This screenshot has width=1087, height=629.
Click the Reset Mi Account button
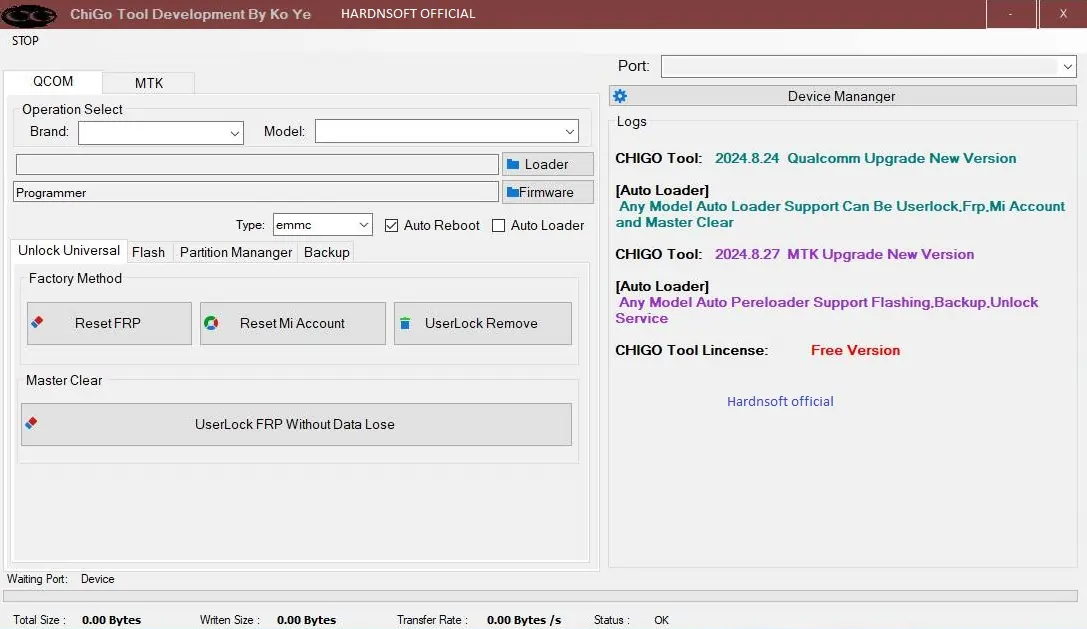(x=293, y=323)
